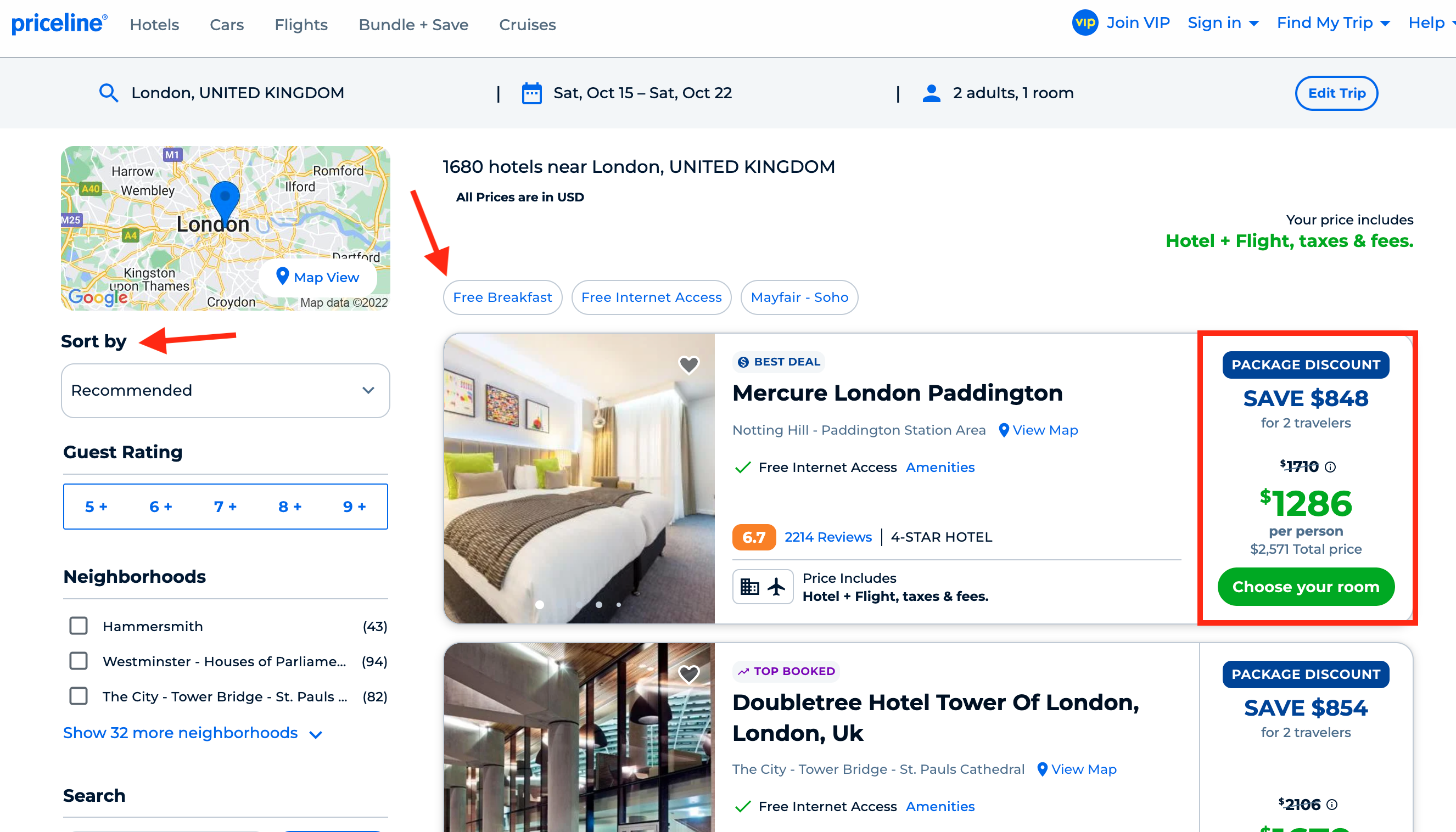Expand the Sign in menu
The height and width of the screenshot is (832, 1456).
coord(1223,23)
